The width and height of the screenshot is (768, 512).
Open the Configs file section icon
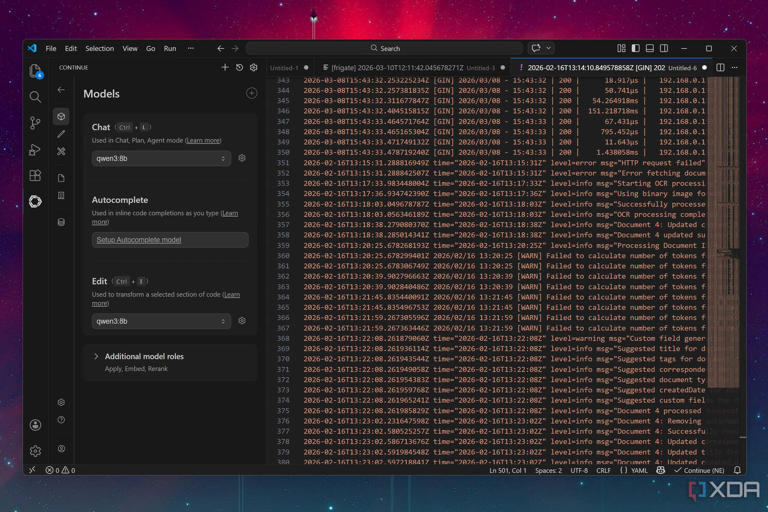click(x=61, y=178)
